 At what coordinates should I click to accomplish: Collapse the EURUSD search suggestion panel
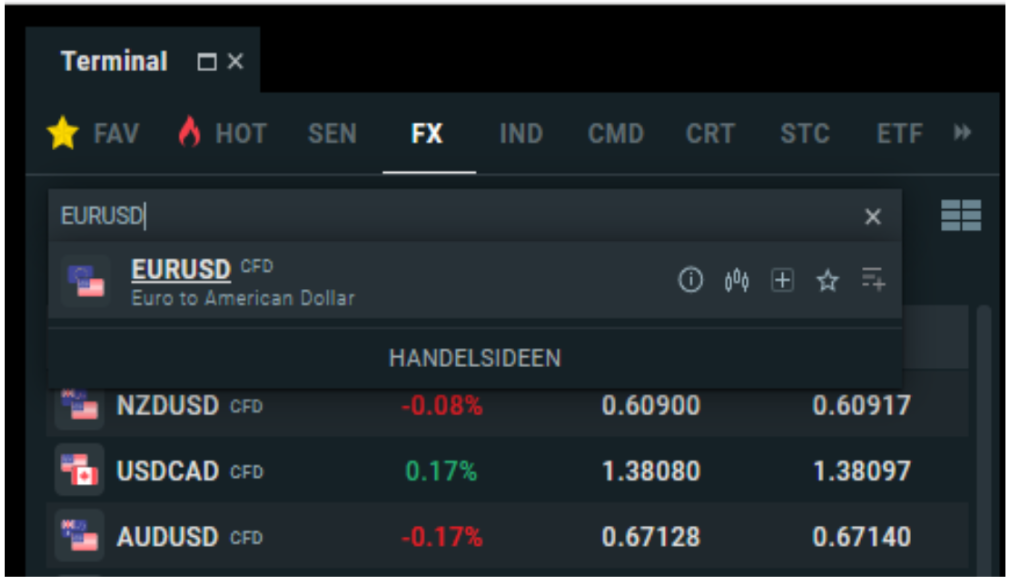point(872,217)
